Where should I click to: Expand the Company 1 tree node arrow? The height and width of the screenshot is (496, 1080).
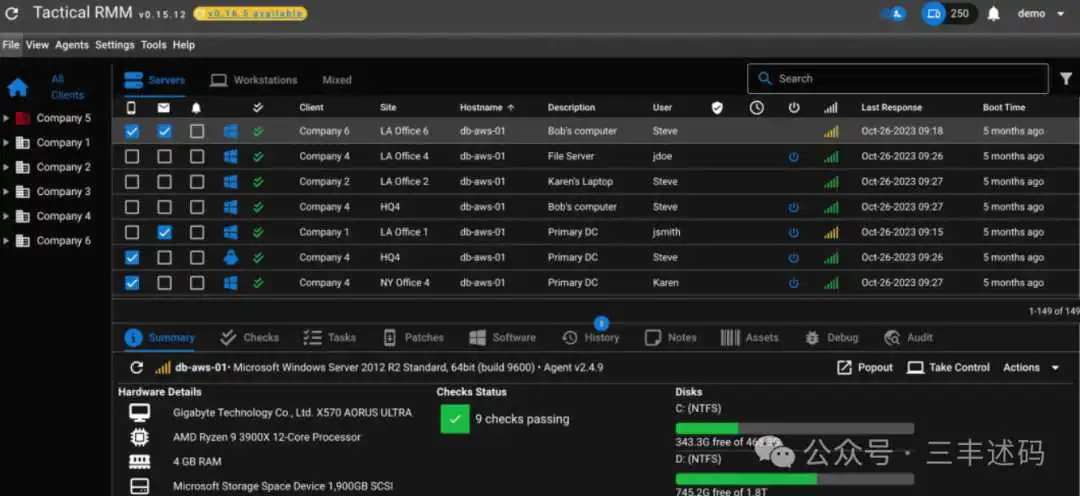pos(6,143)
